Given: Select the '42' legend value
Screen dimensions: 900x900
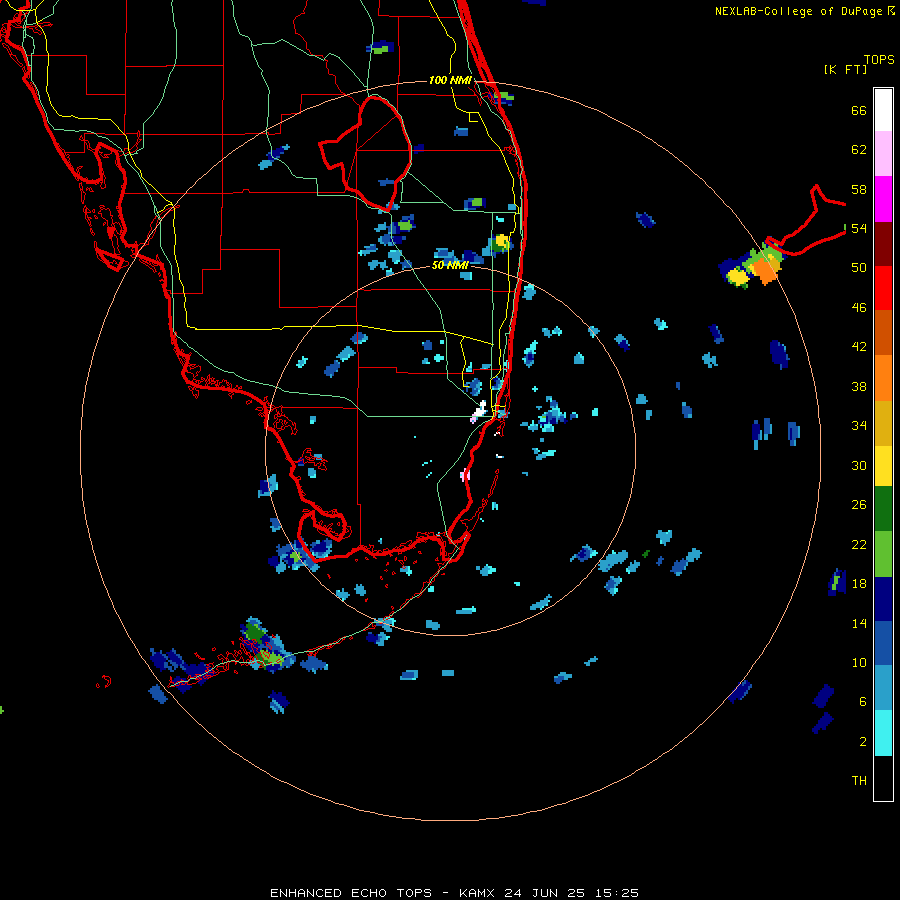Looking at the screenshot, I should point(859,347).
